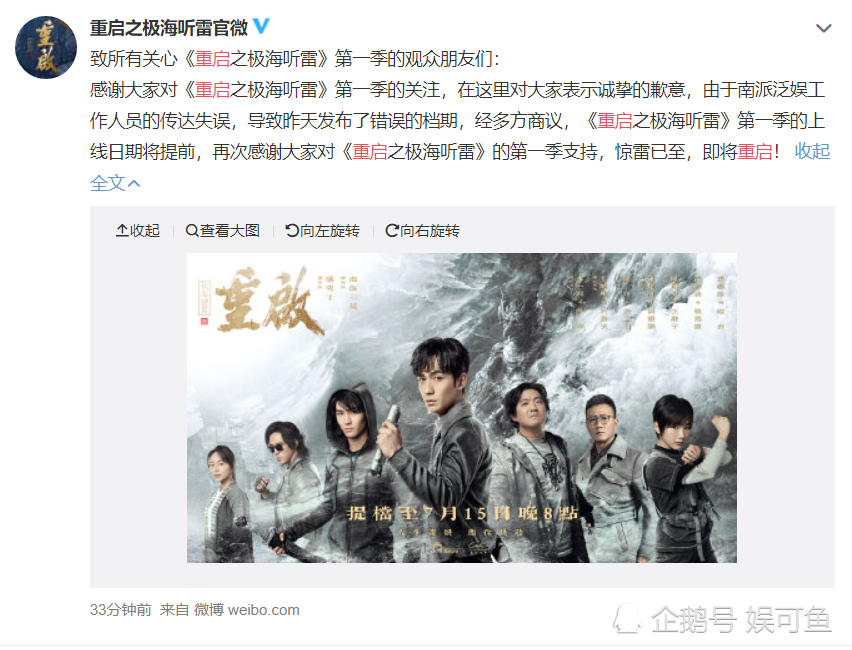Open the 重启 poster image
This screenshot has height=650, width=852.
click(462, 408)
